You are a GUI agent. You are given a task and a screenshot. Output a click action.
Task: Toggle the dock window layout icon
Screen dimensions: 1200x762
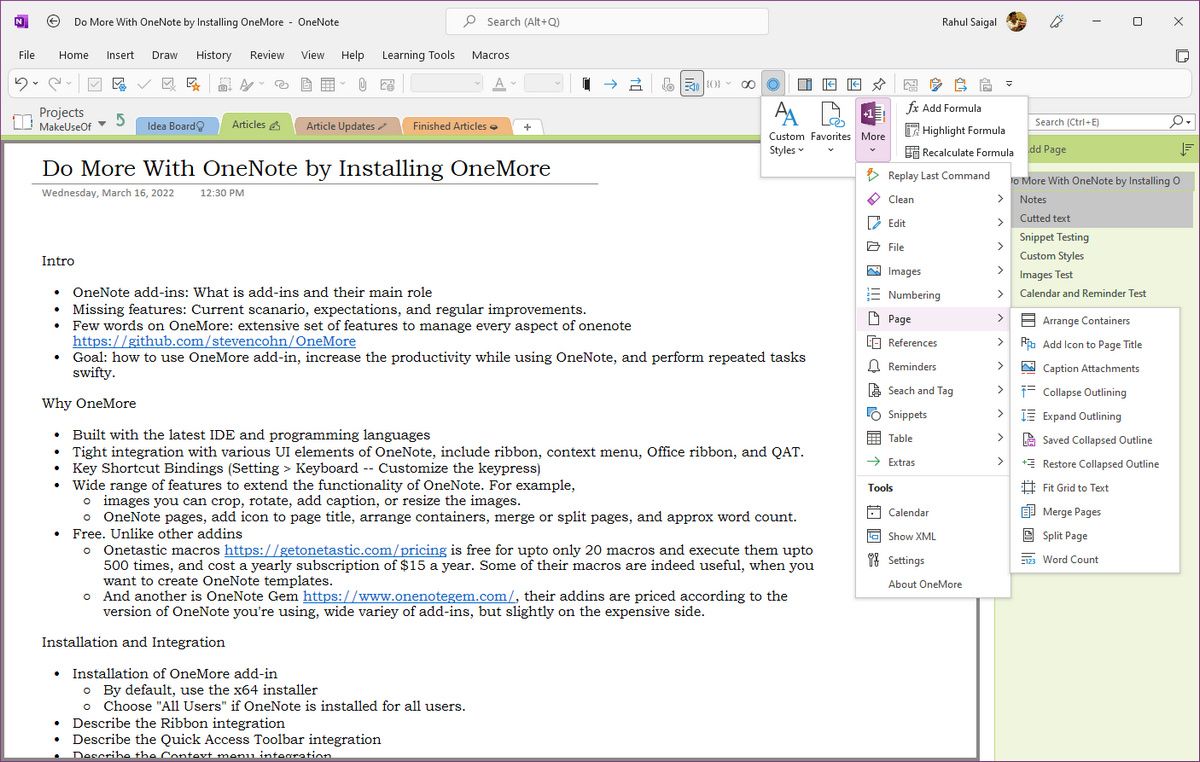coord(804,85)
